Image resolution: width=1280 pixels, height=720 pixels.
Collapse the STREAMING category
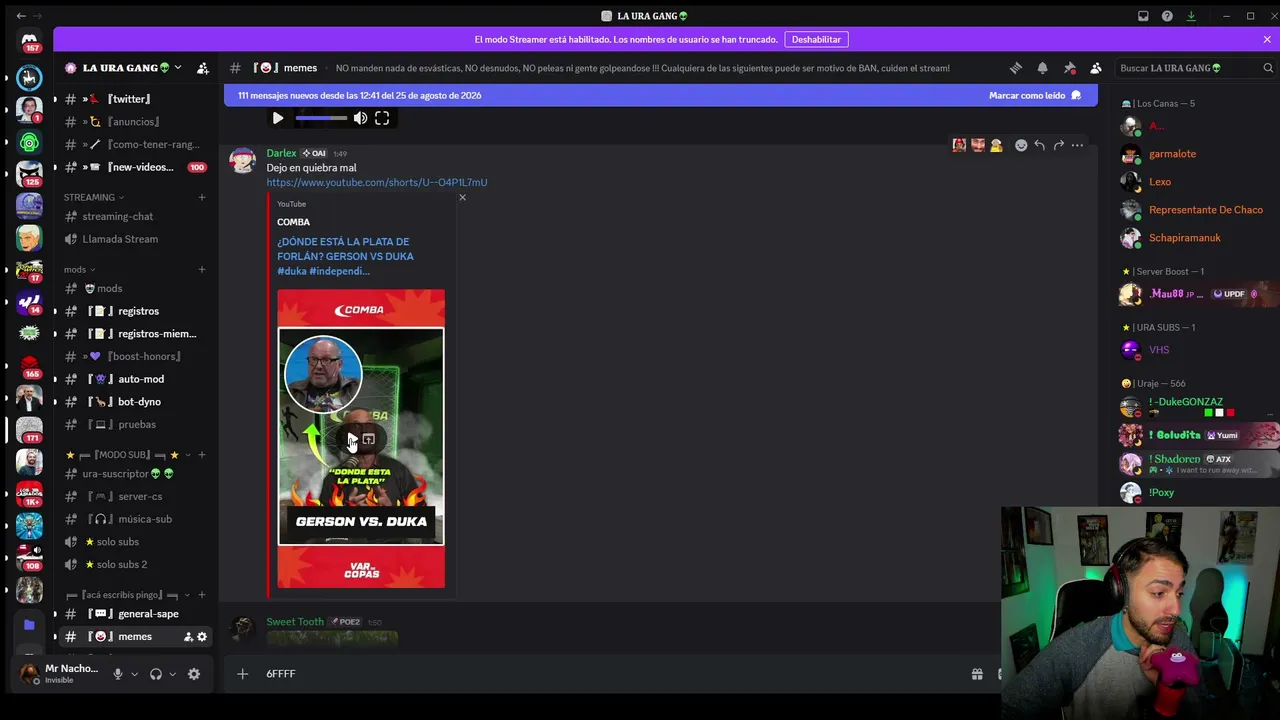(94, 197)
